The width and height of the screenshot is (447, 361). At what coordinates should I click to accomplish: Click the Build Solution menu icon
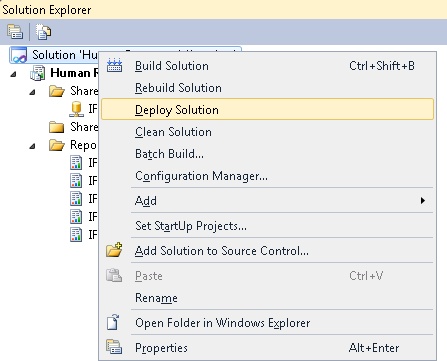(x=114, y=65)
